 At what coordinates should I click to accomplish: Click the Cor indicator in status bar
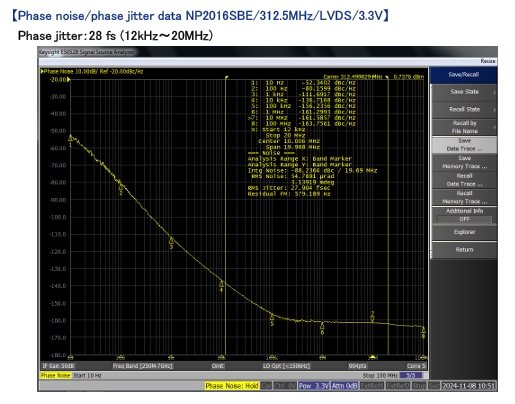[x=266, y=386]
